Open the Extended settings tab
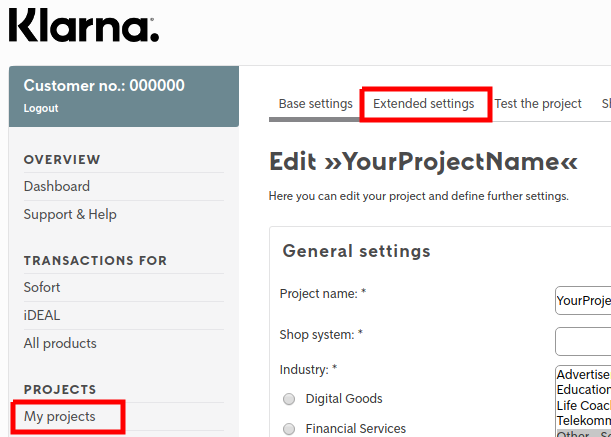 tap(424, 104)
